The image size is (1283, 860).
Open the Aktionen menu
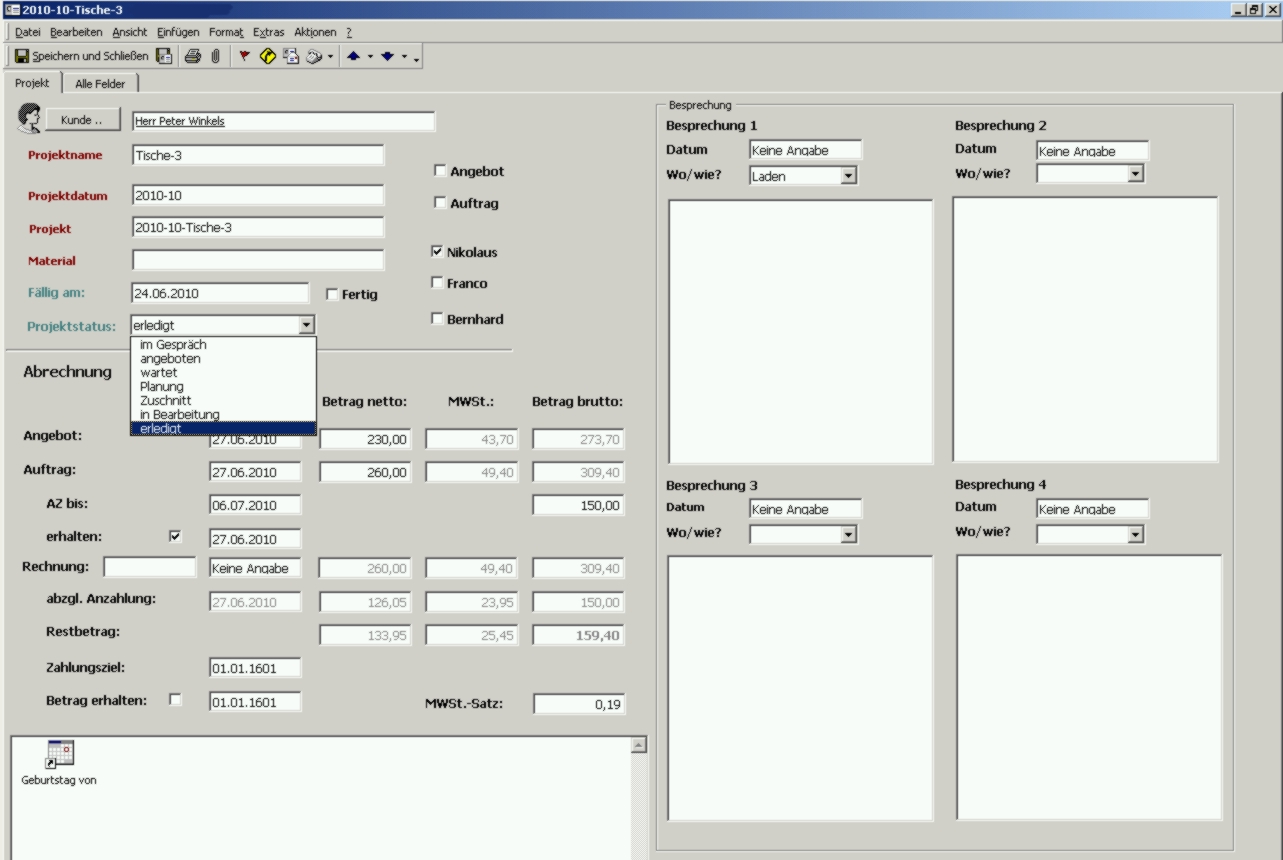point(315,32)
